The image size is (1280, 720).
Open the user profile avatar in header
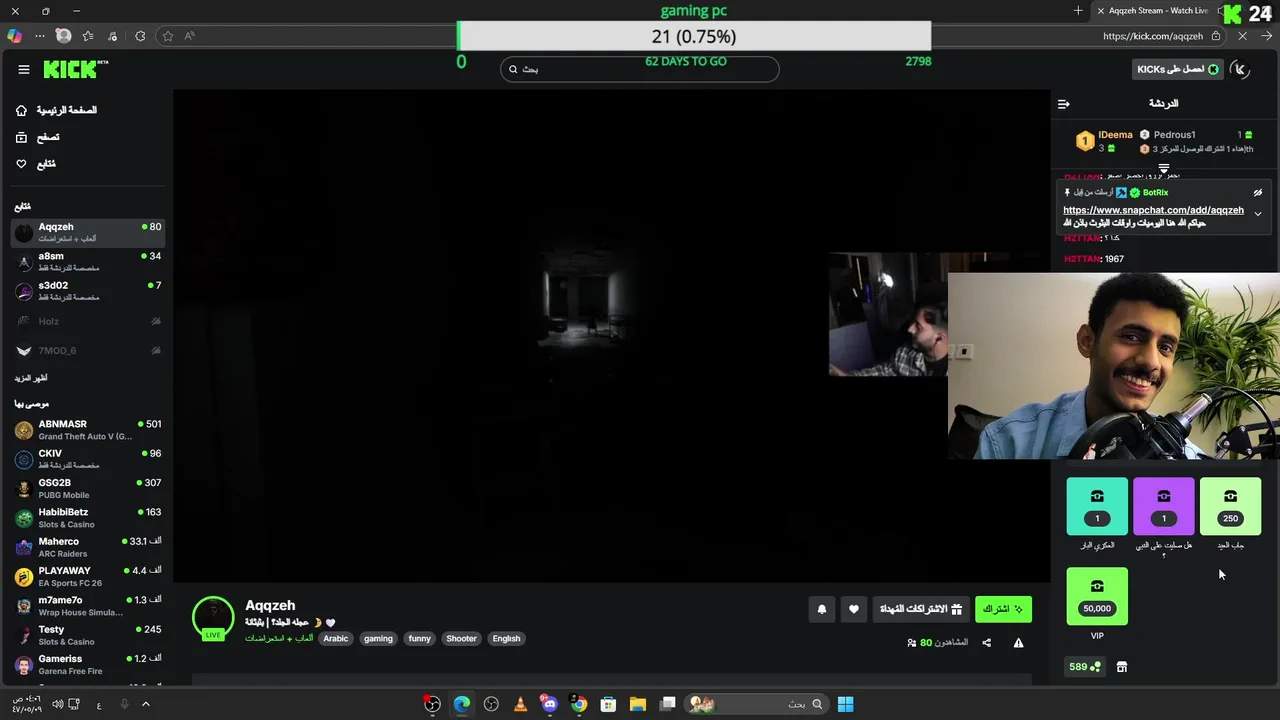[1240, 69]
